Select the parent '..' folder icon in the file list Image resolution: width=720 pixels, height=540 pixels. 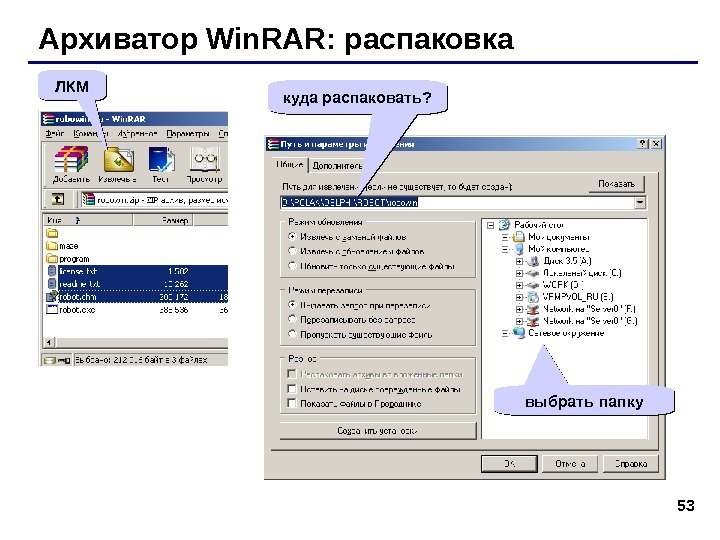pos(52,233)
